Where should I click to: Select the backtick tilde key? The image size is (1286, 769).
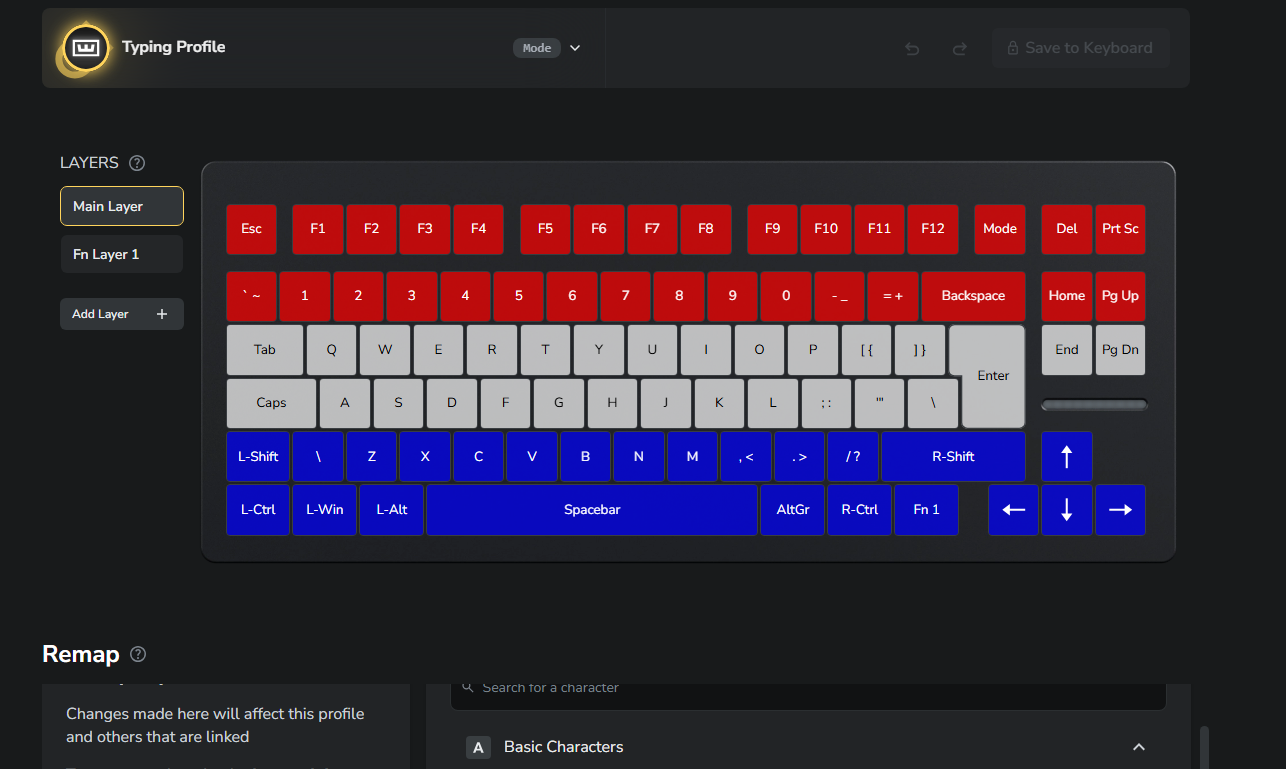251,296
